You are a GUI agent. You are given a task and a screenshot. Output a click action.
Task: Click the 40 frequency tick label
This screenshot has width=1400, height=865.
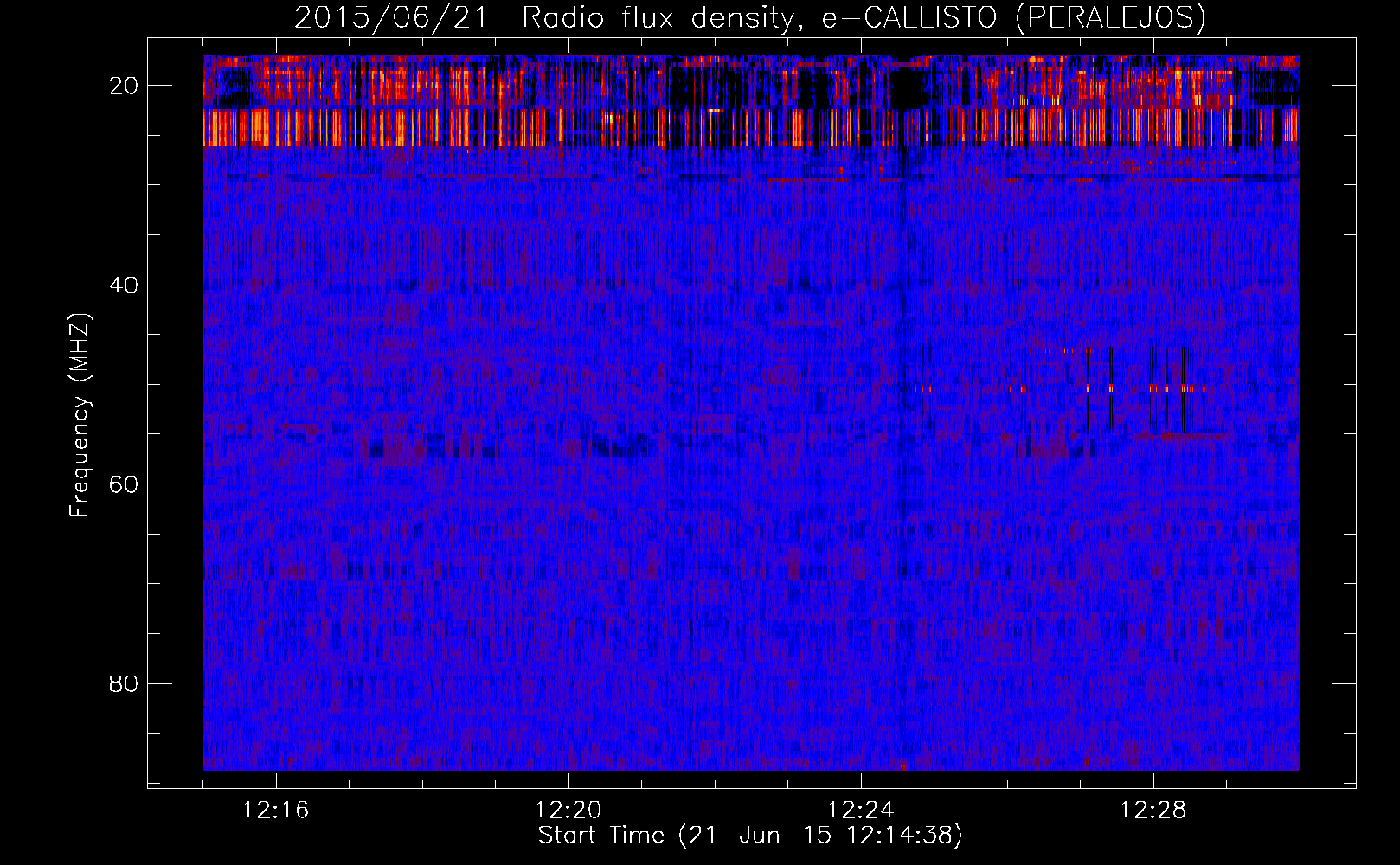(124, 285)
